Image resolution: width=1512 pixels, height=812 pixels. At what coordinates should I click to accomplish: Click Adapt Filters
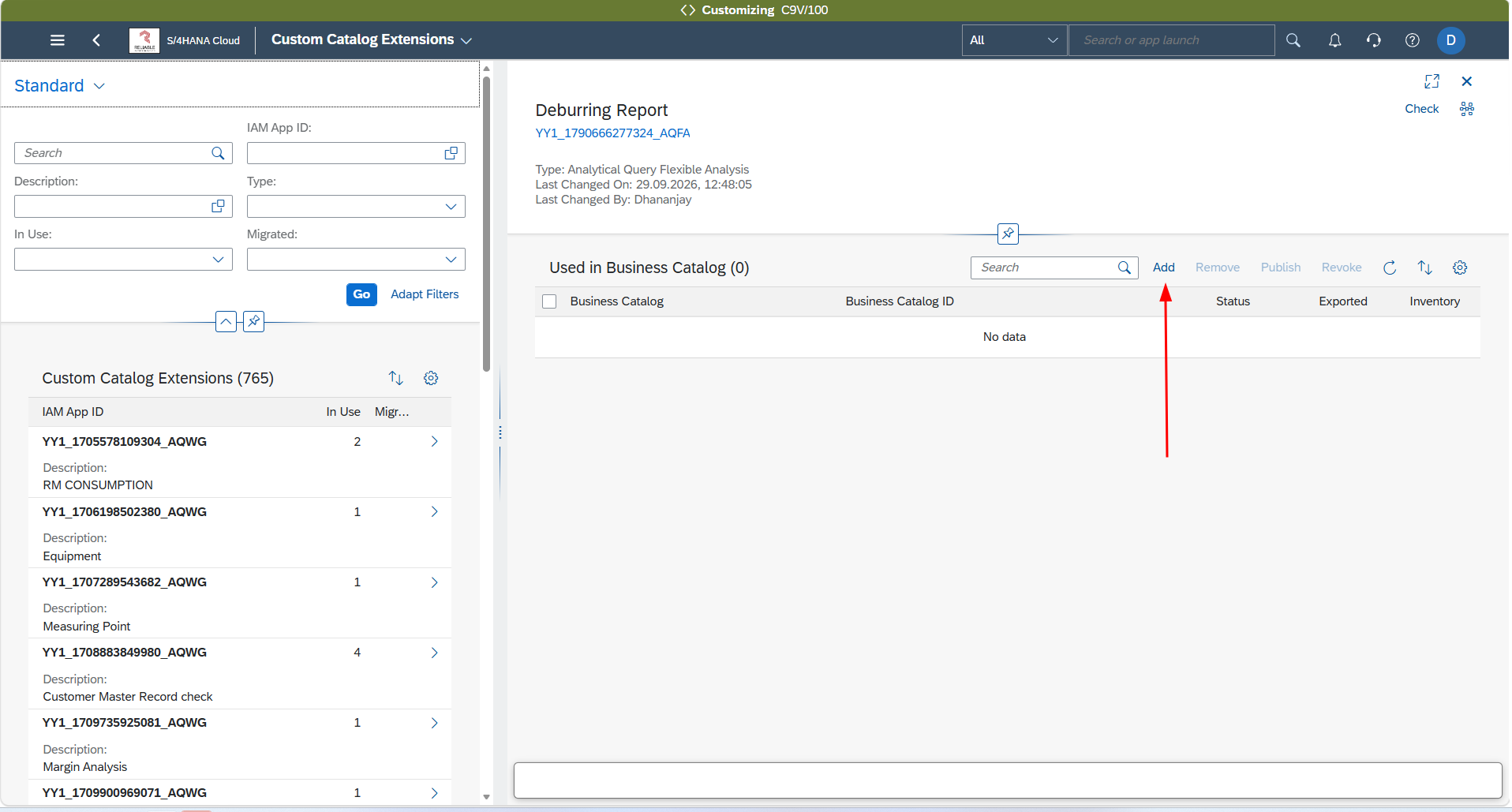pyautogui.click(x=425, y=294)
